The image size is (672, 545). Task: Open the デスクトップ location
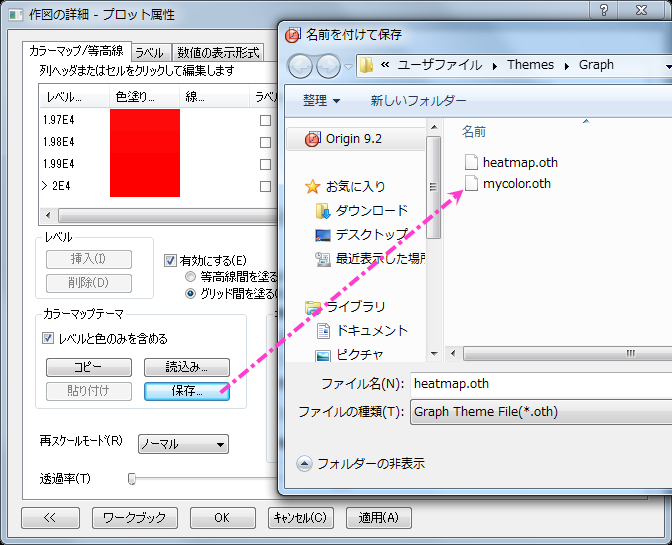tap(361, 234)
